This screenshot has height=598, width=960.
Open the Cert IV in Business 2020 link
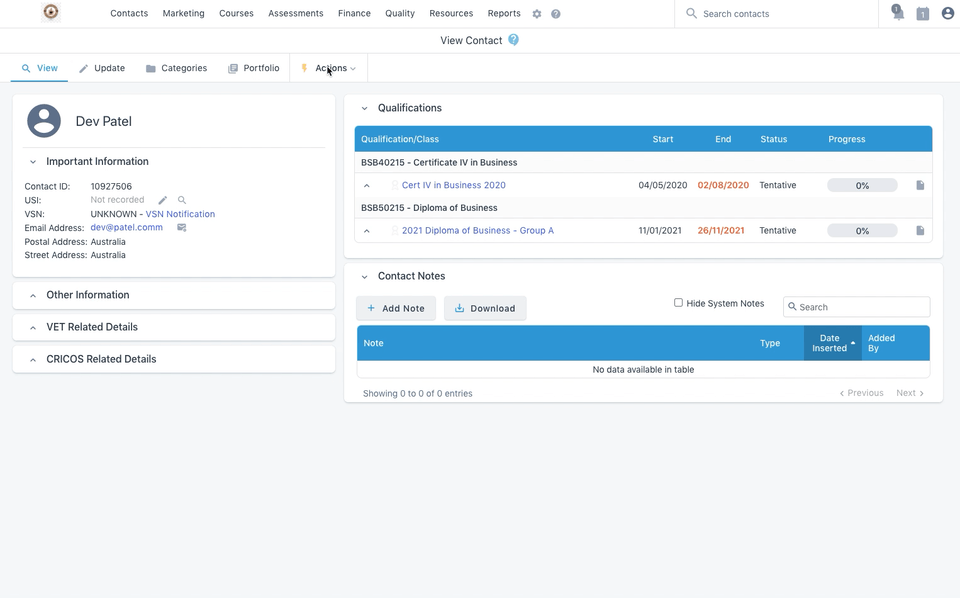(x=454, y=185)
